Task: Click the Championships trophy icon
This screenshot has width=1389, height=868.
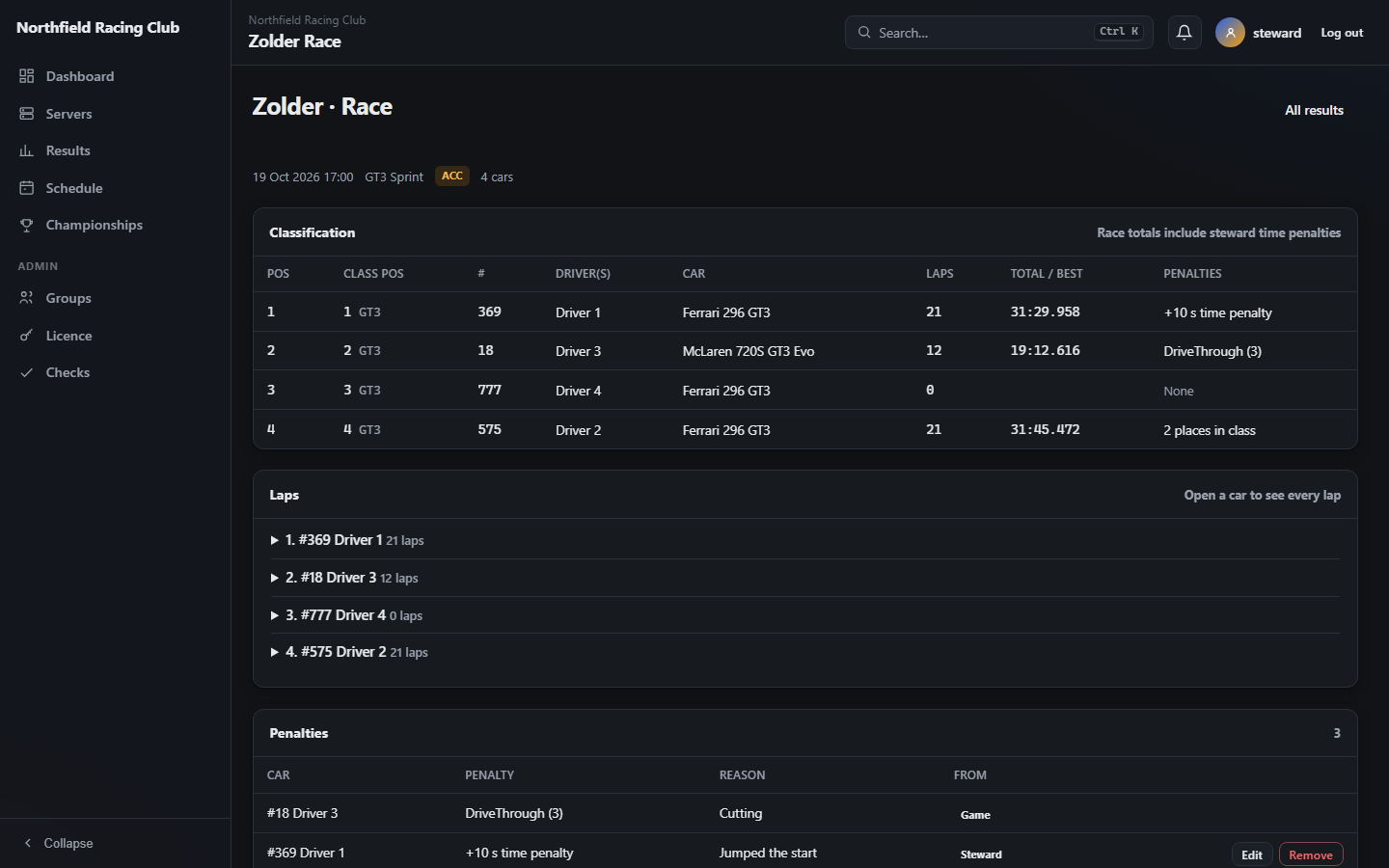Action: pos(27,225)
